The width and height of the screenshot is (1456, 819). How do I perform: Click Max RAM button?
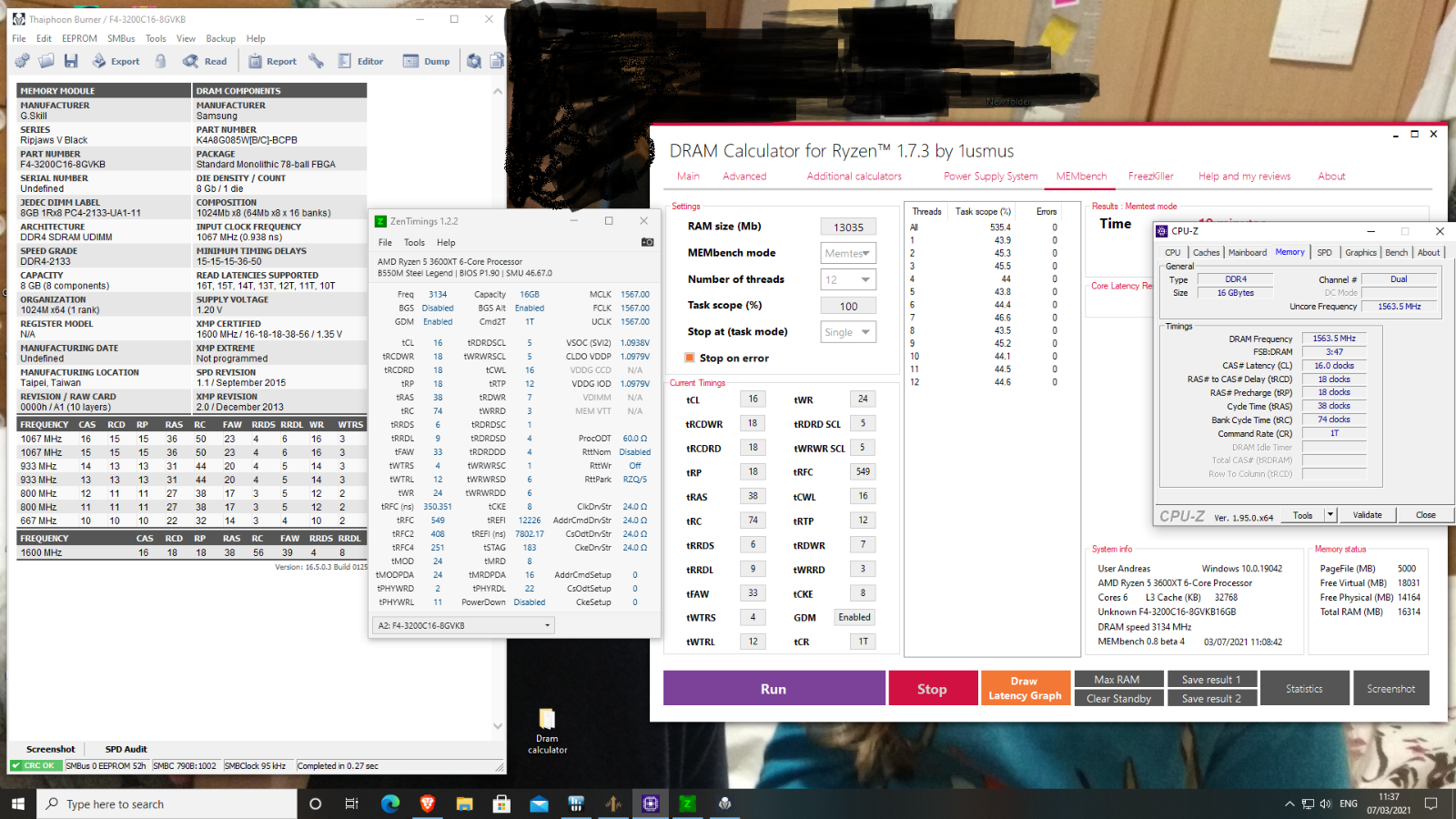[x=1117, y=679]
